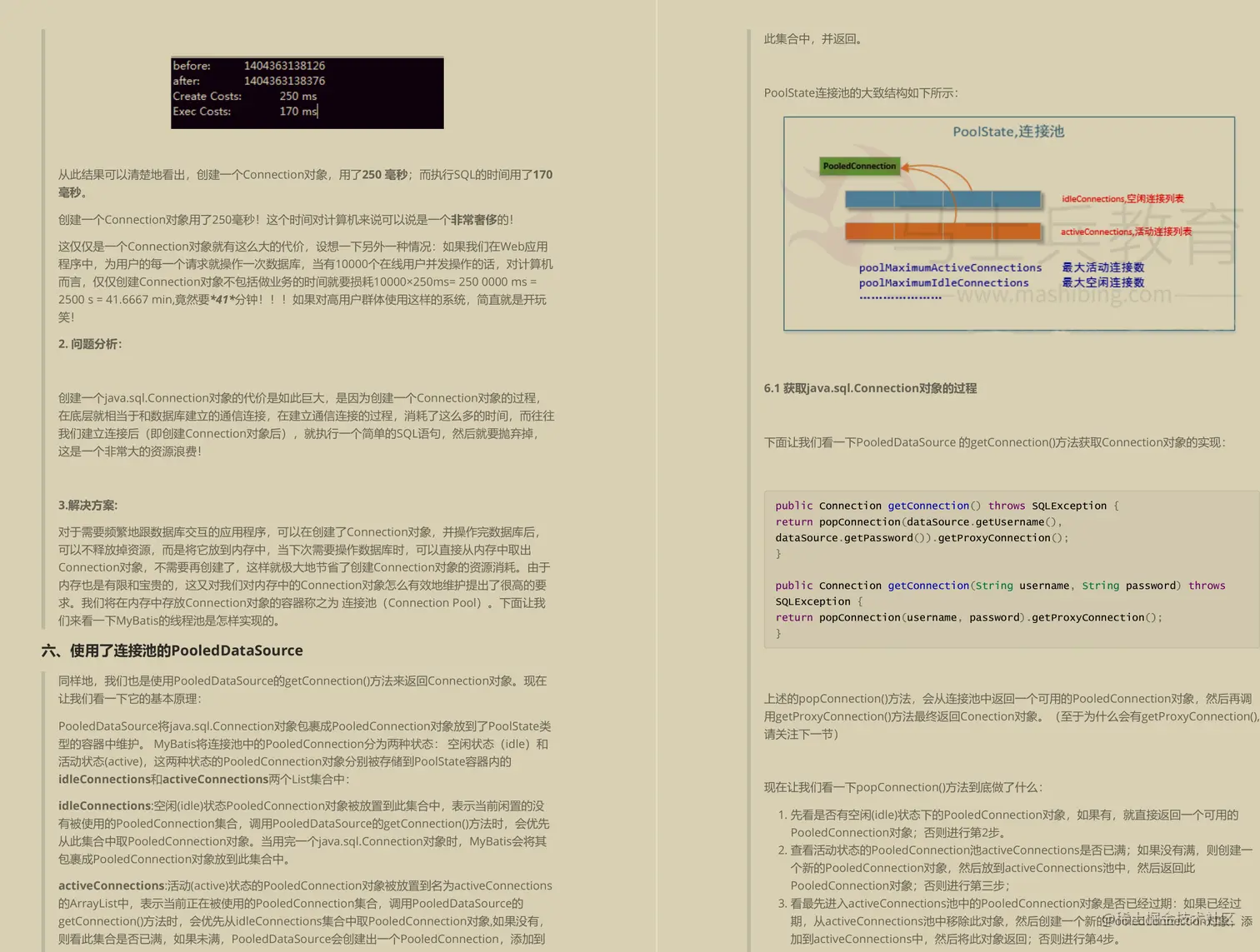Click the 'Create Costs: 250 ms' line in terminal image
Screen dimensions: 1260x952
245,97
